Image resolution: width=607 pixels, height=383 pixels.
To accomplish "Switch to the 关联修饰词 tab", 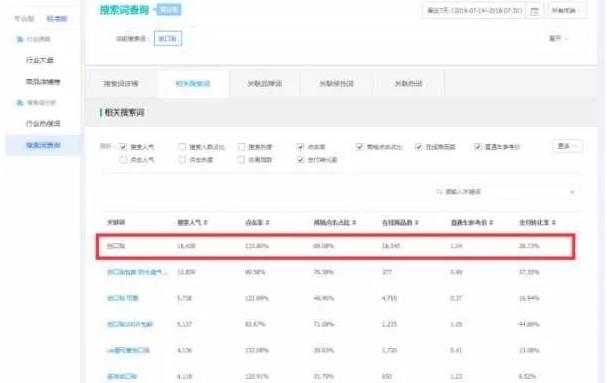I will click(x=336, y=84).
